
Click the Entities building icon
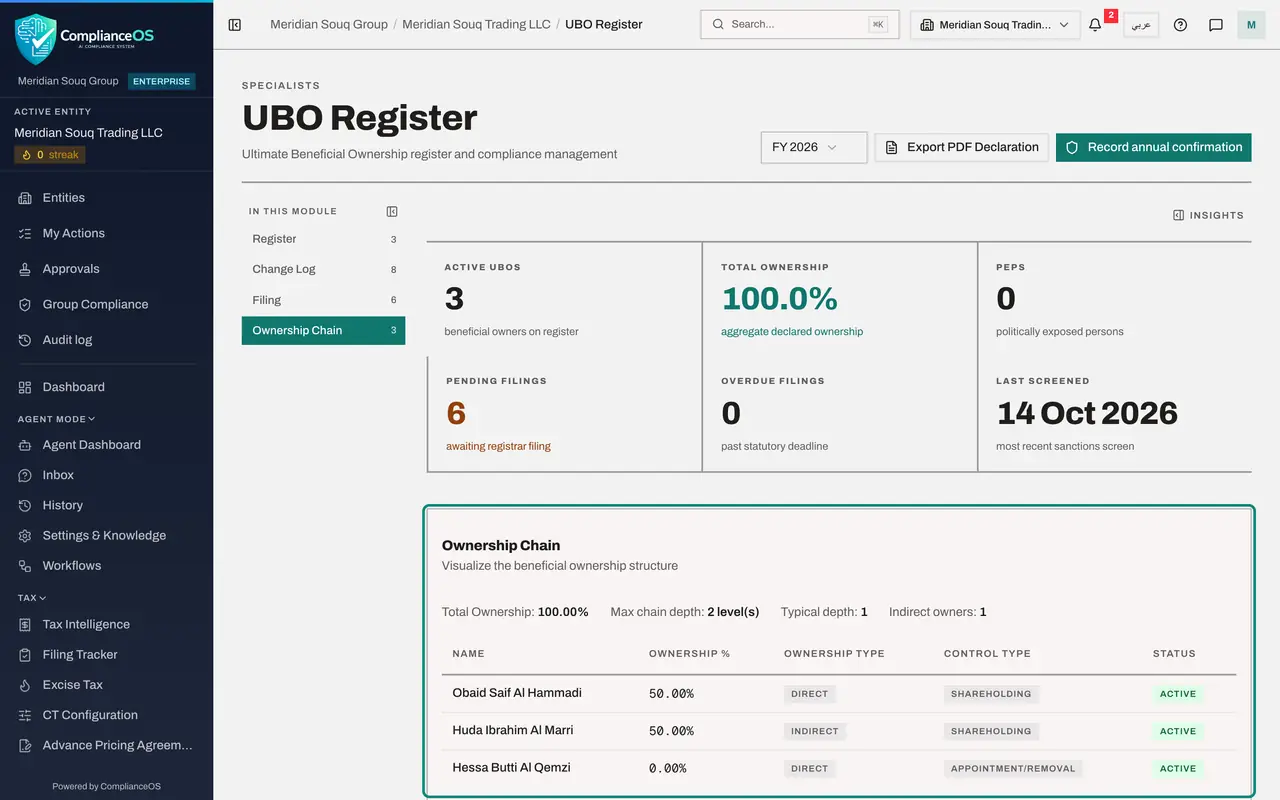pyautogui.click(x=25, y=198)
